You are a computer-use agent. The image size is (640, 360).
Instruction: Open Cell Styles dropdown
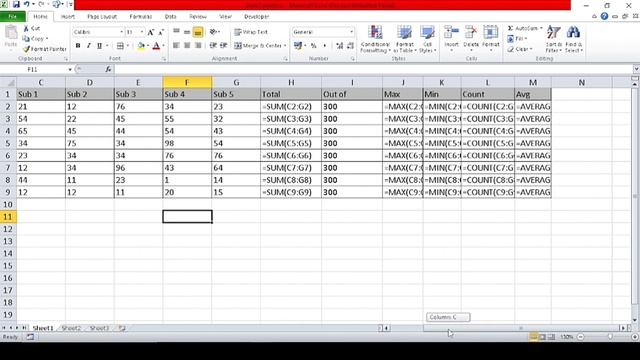click(427, 39)
